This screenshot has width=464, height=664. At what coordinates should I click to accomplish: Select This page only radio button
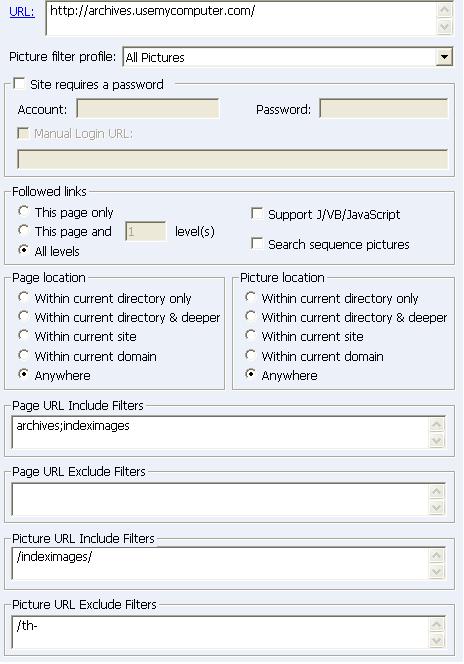tap(24, 211)
